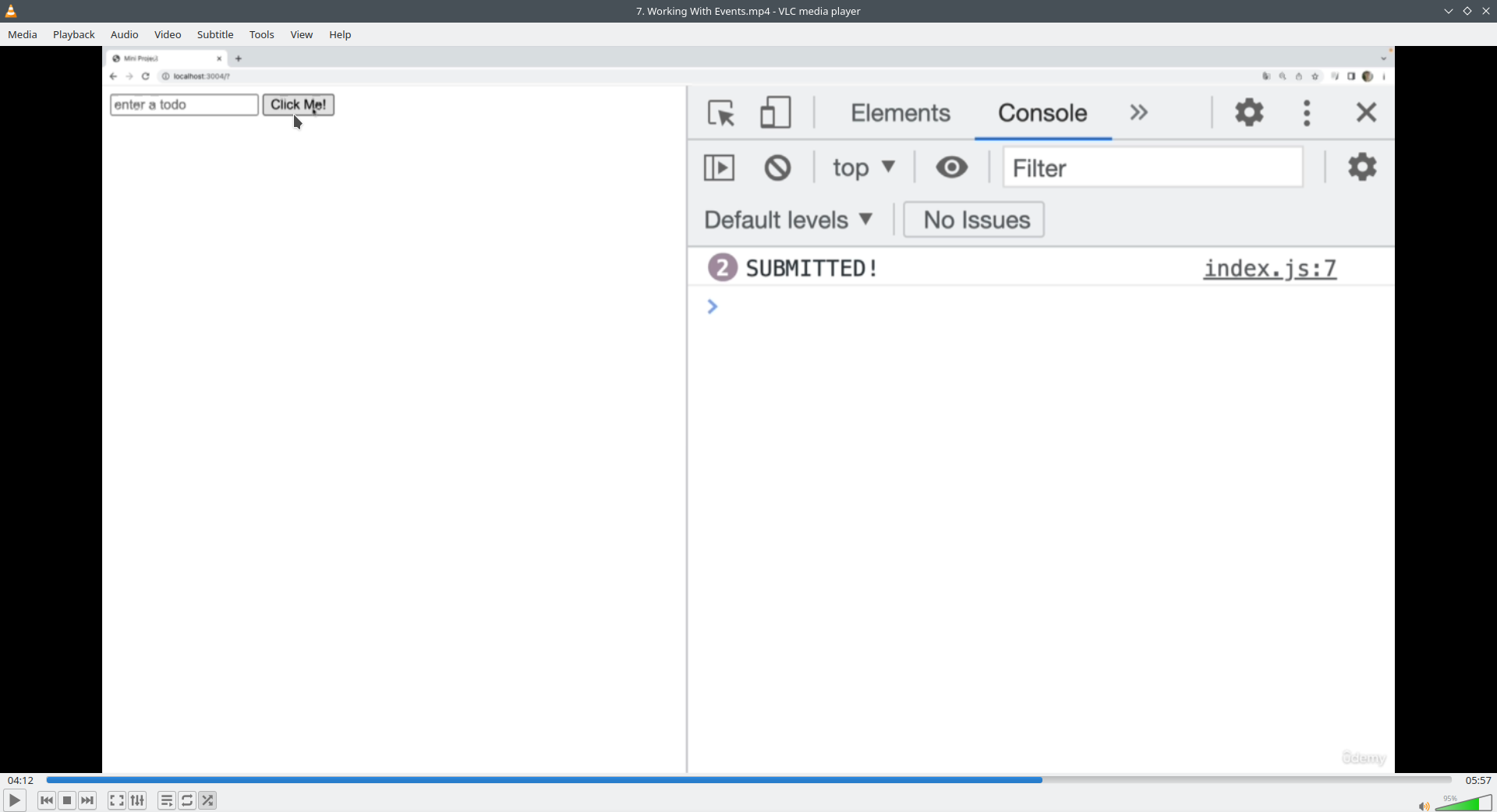Select the DevTools inspect element icon
The height and width of the screenshot is (812, 1497).
tap(721, 113)
